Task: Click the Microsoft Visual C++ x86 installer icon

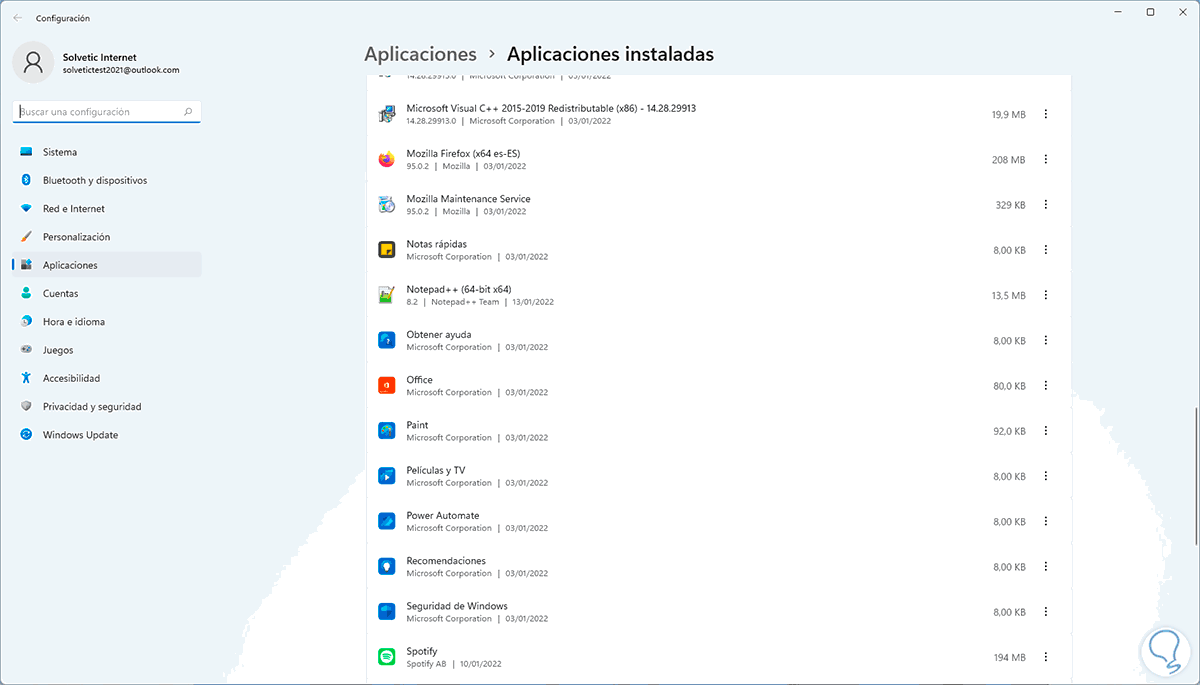Action: coord(387,114)
